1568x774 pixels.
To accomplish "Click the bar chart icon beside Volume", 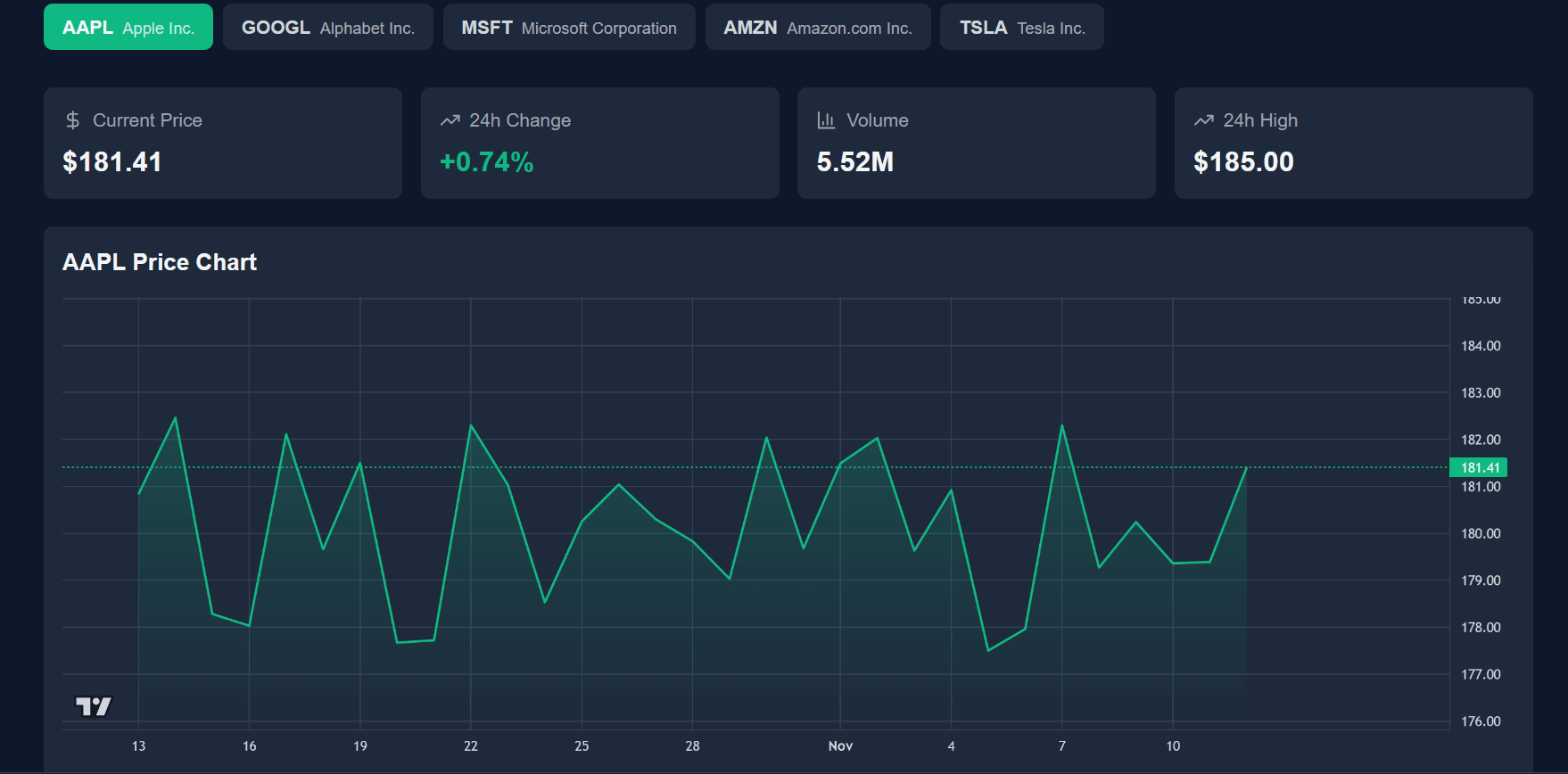I will pyautogui.click(x=826, y=120).
